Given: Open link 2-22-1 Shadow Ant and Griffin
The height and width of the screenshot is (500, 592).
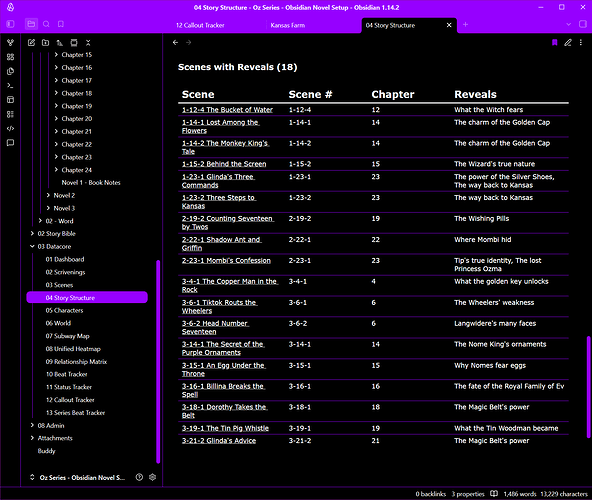Looking at the screenshot, I should 221,244.
